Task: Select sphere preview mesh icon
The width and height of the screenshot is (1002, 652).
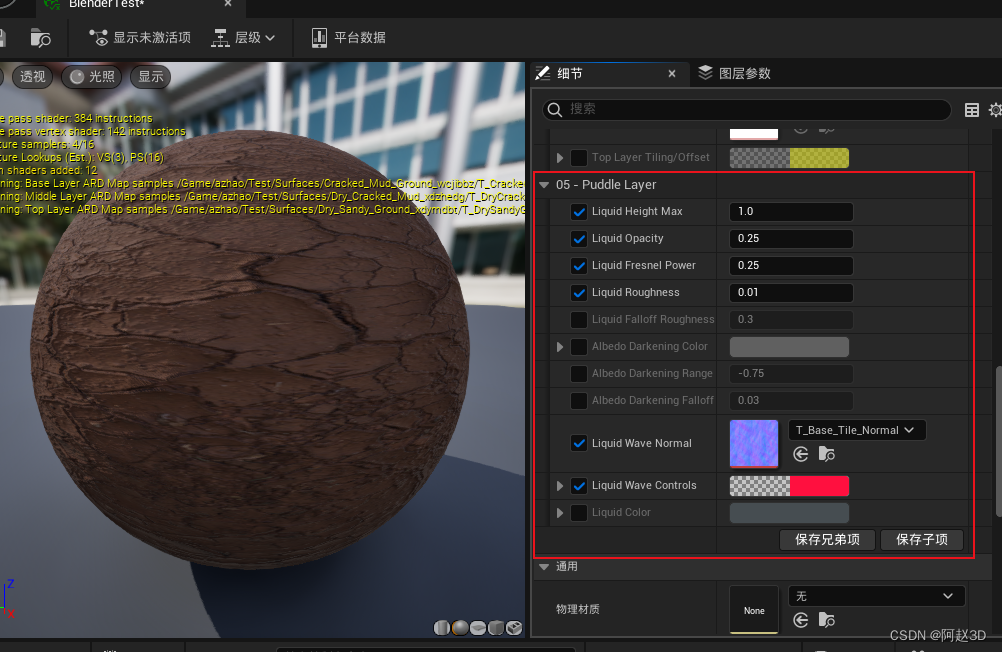Action: click(x=459, y=628)
